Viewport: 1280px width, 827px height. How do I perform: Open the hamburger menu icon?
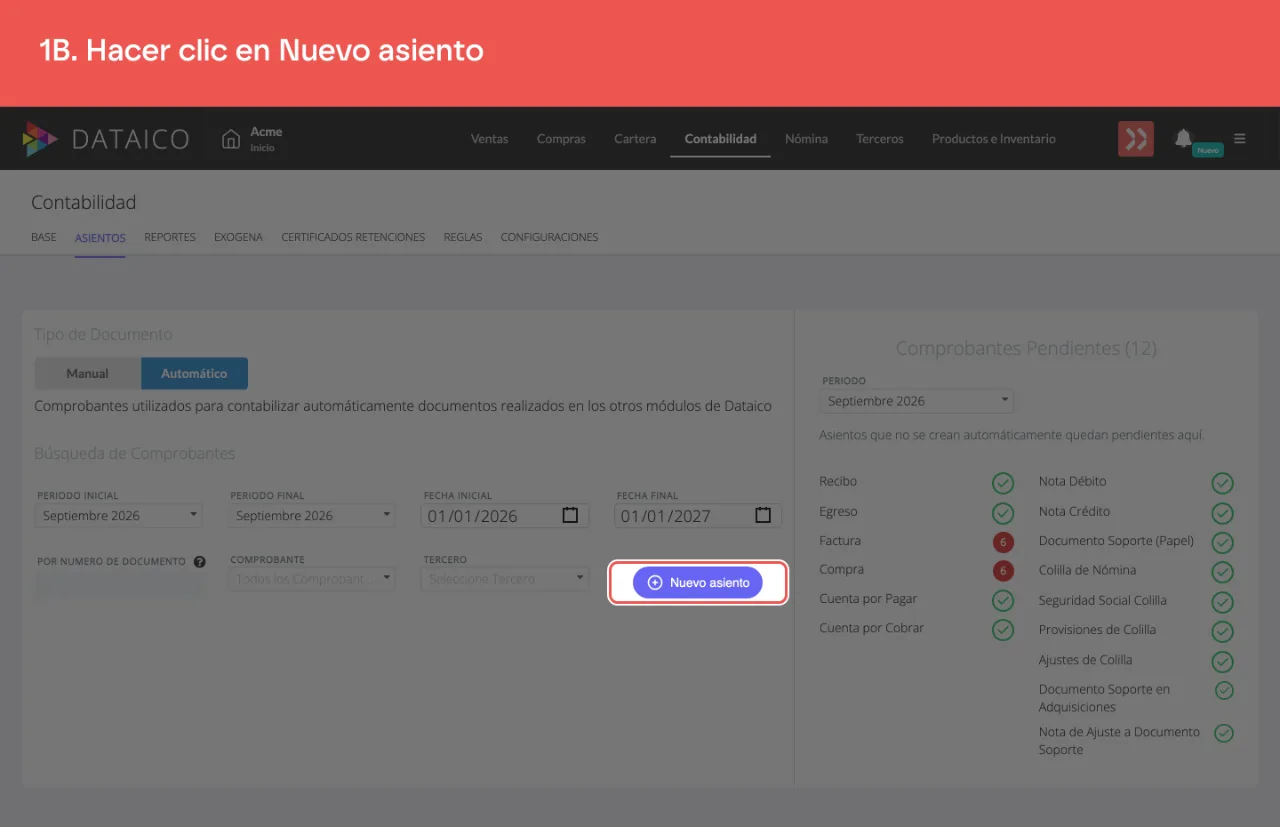1240,139
